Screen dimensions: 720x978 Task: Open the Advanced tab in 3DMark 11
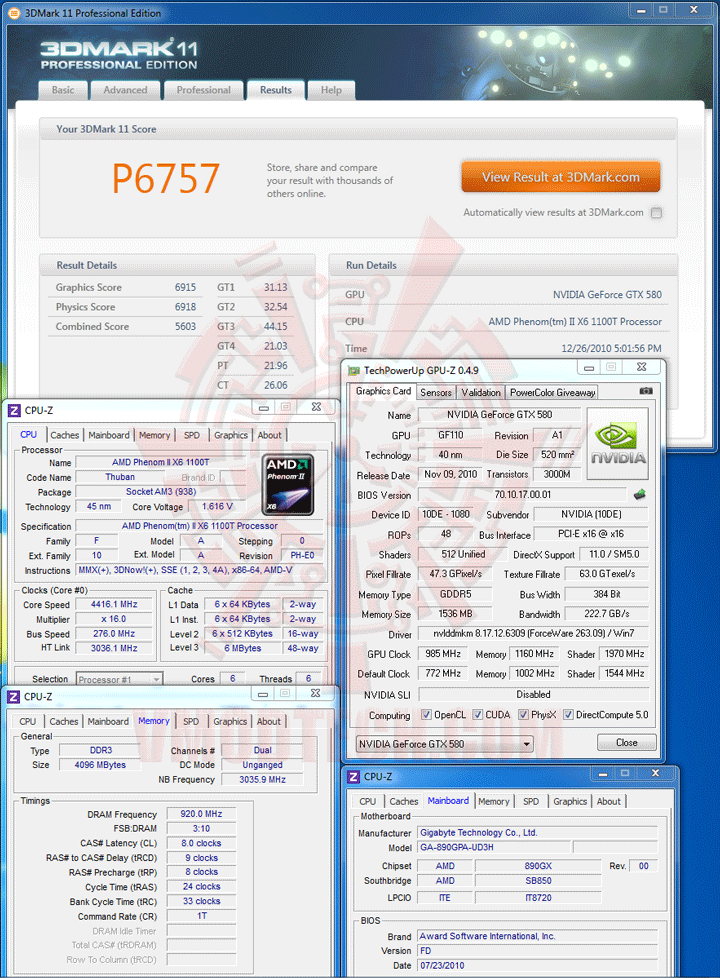[x=125, y=90]
